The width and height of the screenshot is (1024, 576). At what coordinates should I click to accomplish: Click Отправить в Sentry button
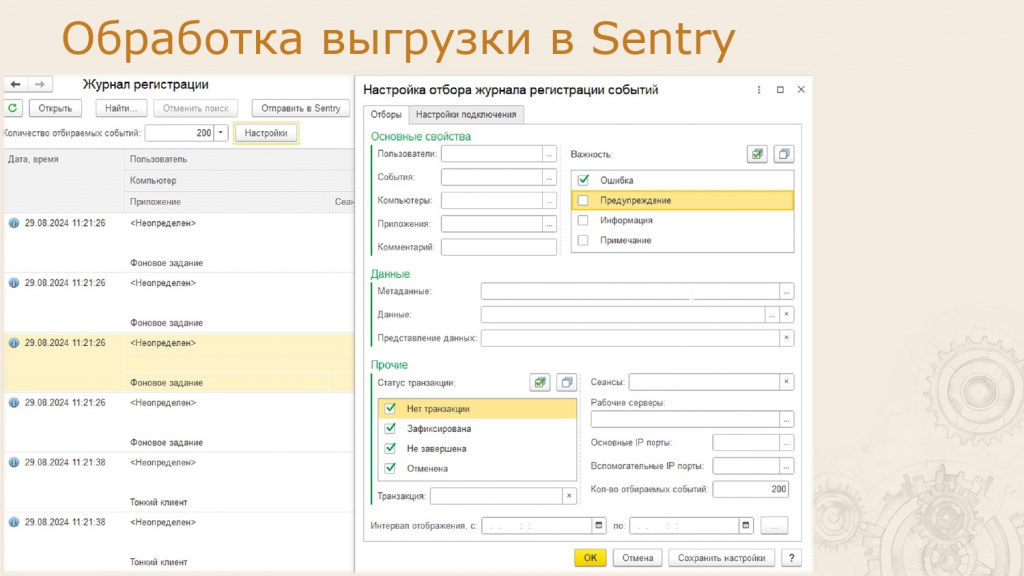click(x=301, y=108)
